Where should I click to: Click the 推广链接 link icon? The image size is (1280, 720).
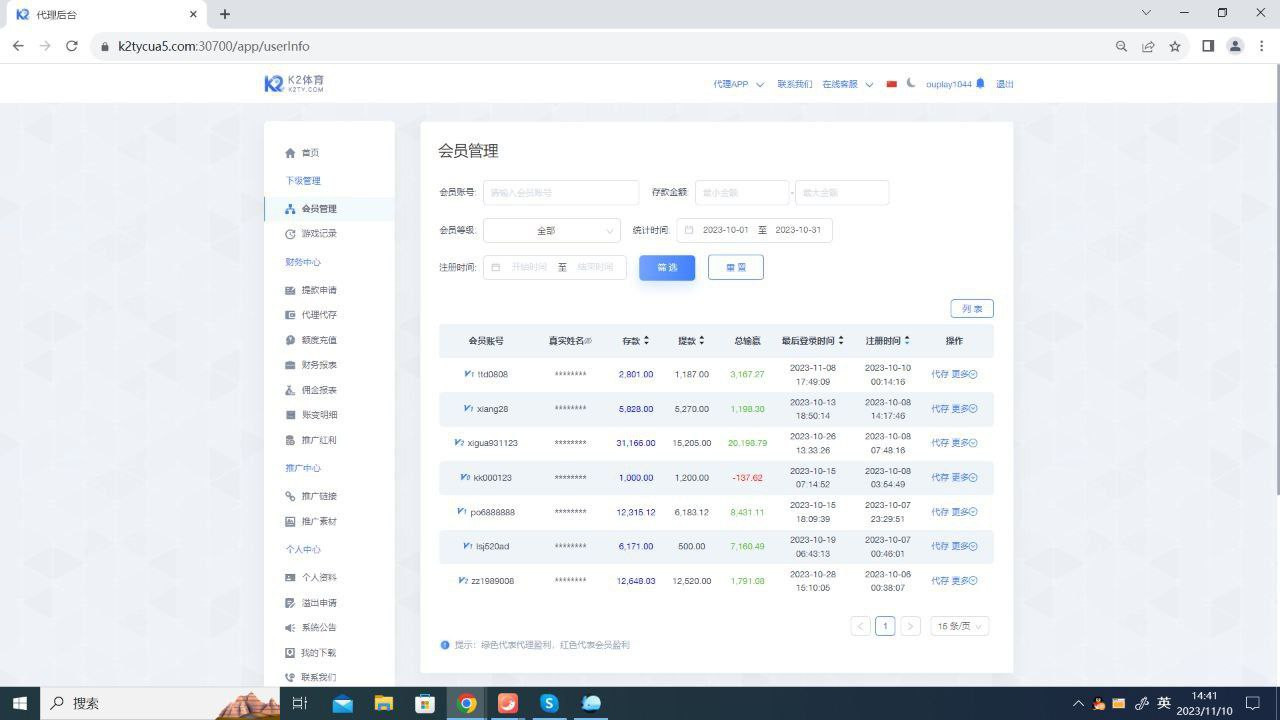tap(290, 496)
